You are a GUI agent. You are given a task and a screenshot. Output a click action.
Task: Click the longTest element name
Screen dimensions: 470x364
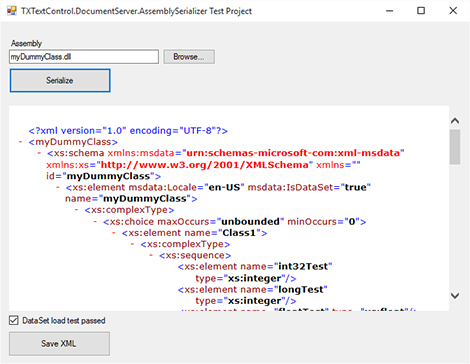pos(301,289)
